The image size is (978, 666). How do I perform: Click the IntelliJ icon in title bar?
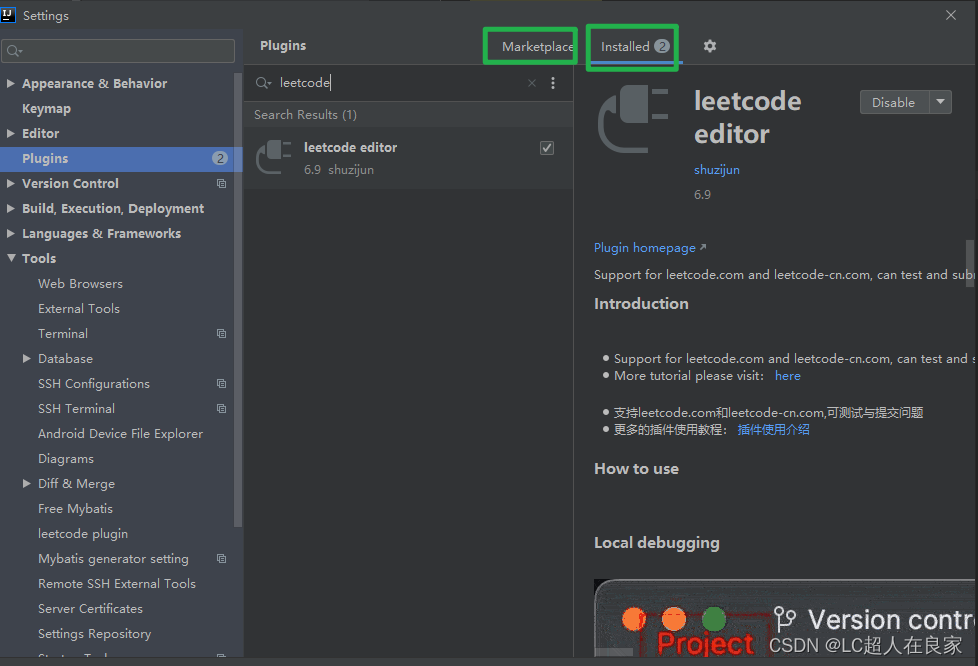(8, 15)
